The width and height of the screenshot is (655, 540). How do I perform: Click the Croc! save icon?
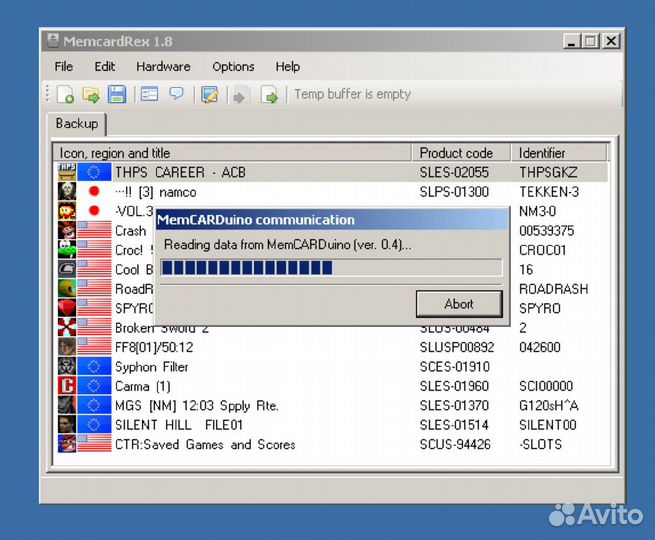click(x=67, y=250)
